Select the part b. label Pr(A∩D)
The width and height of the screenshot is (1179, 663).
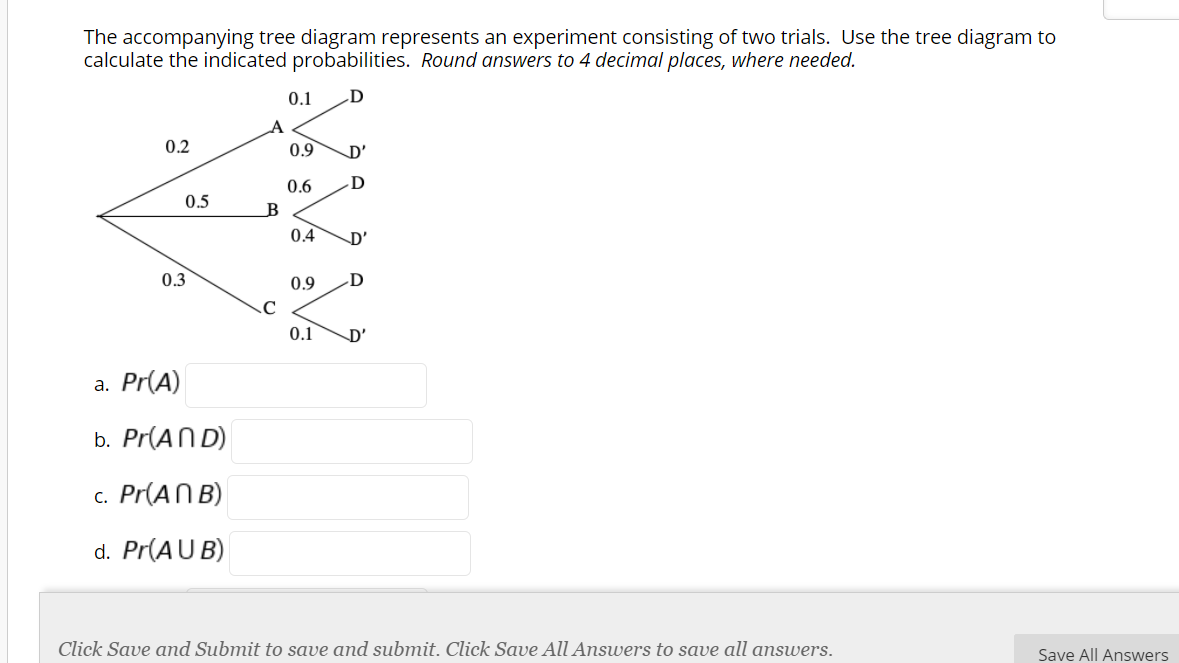[x=172, y=440]
